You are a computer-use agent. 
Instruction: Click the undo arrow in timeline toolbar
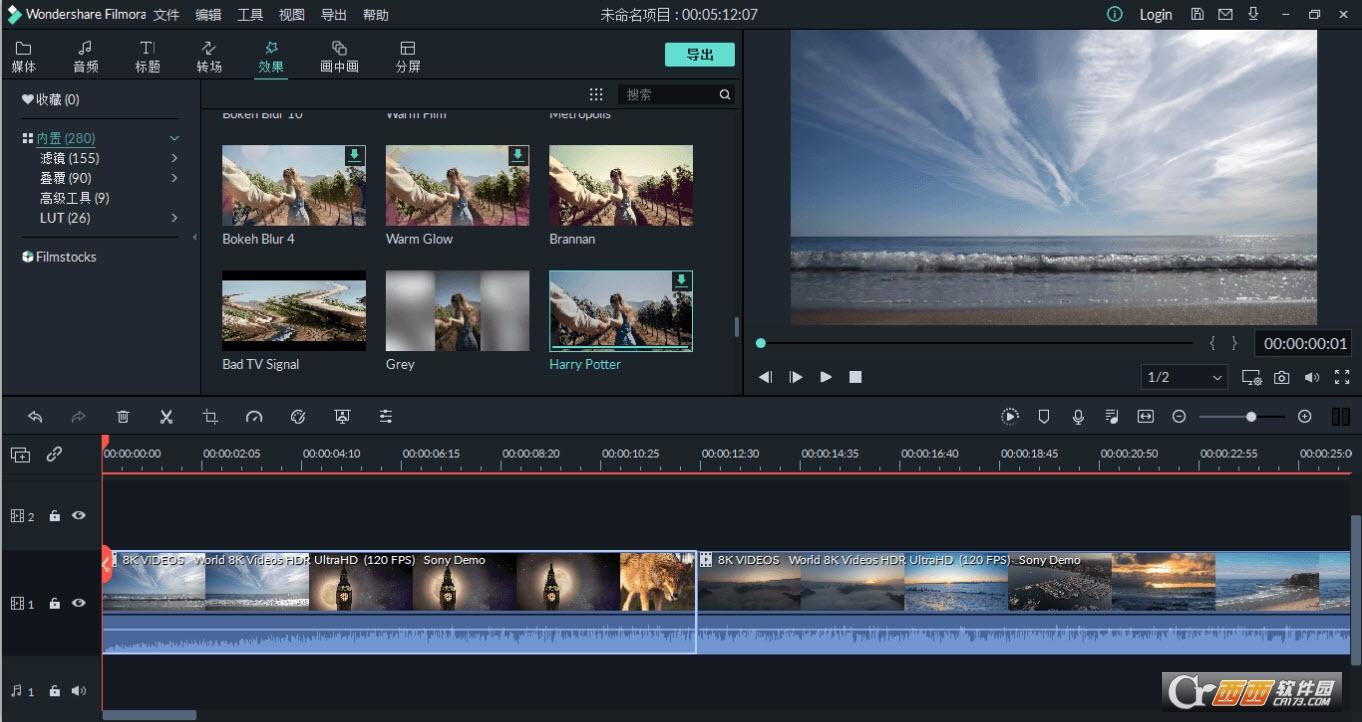pos(35,417)
